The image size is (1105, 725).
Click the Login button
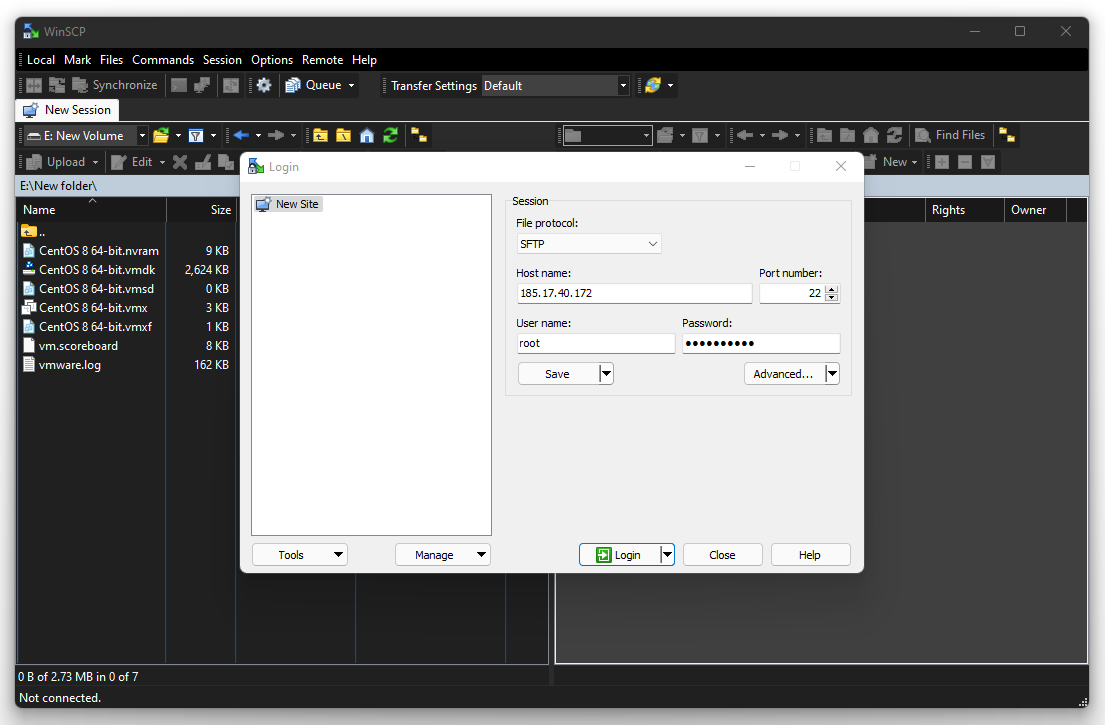coord(619,554)
